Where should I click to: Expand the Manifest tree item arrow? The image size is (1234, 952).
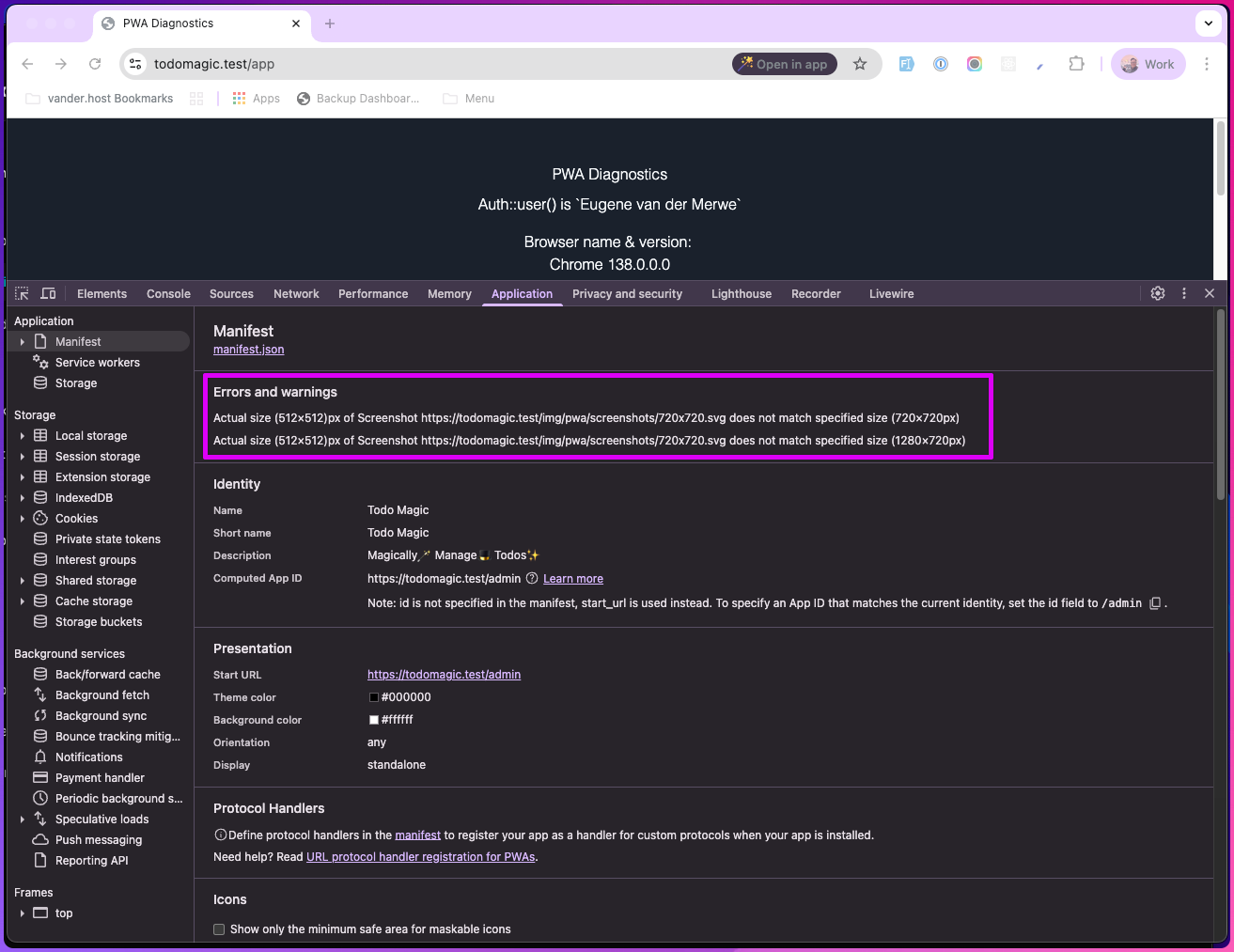[x=22, y=342]
